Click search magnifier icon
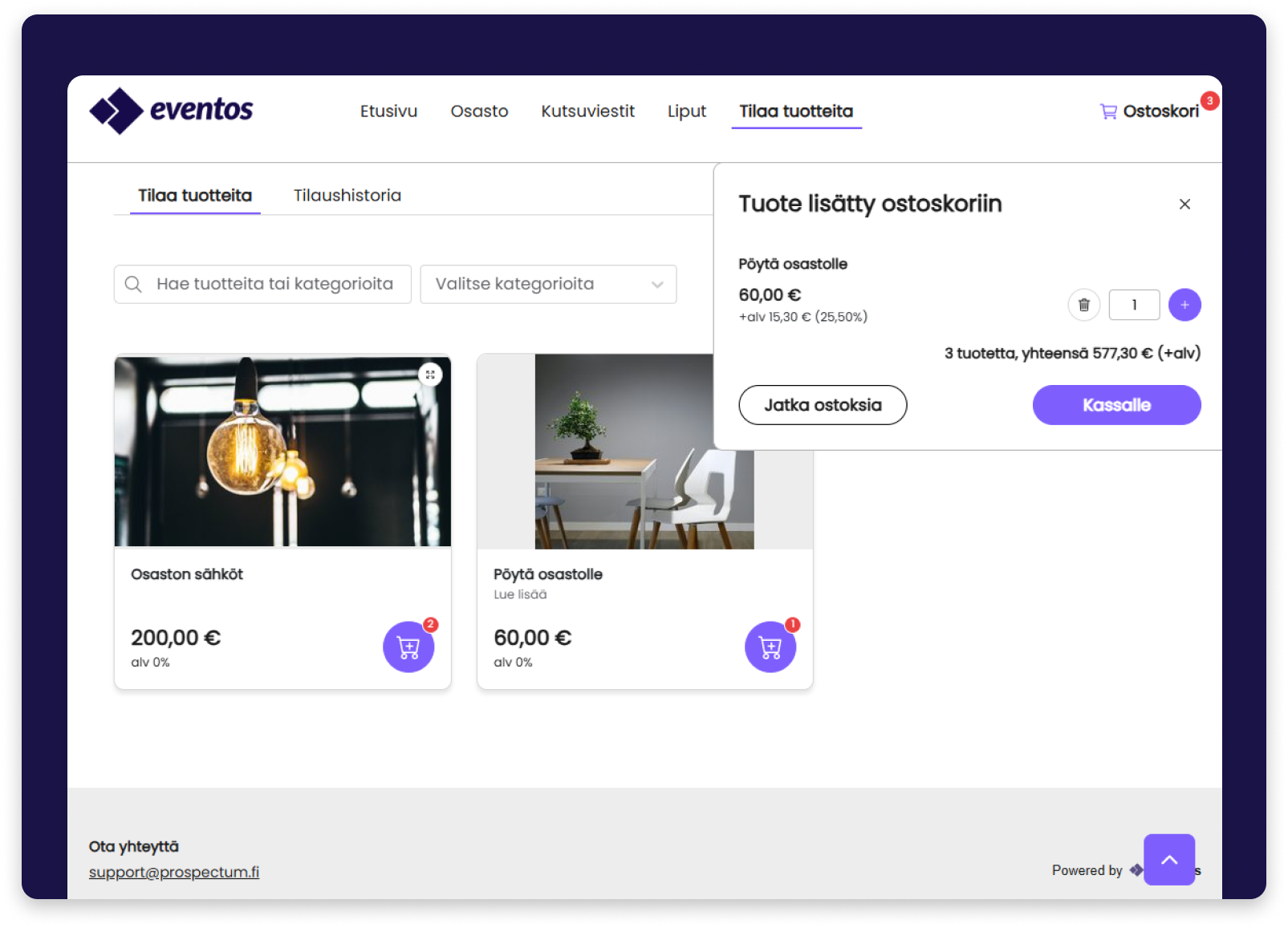 134,285
